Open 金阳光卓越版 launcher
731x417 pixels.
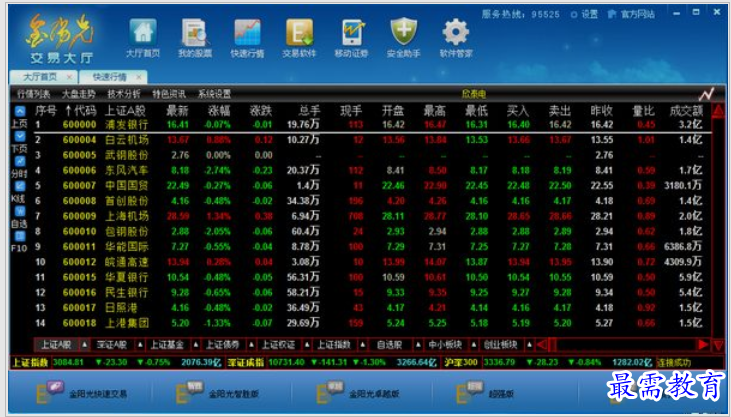pyautogui.click(x=358, y=393)
